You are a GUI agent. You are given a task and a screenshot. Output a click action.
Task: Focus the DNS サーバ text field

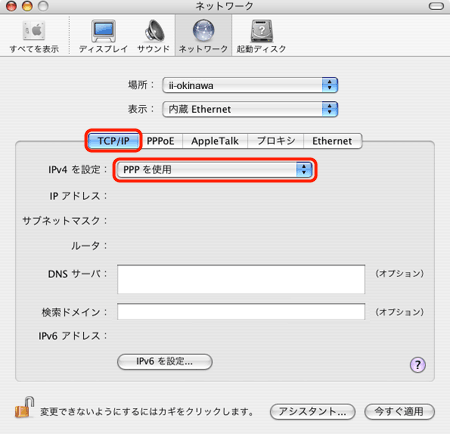pyautogui.click(x=241, y=279)
